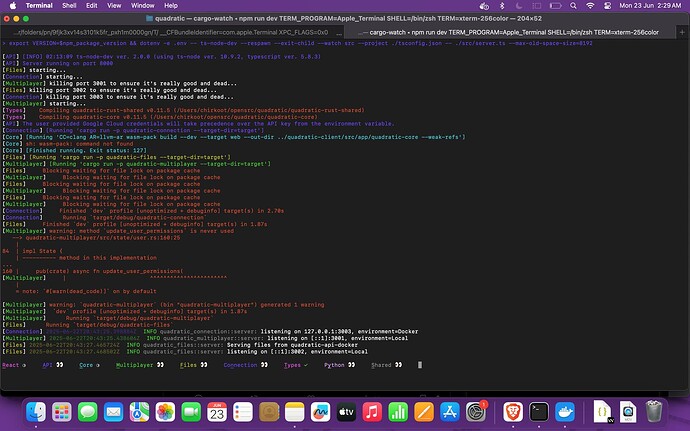Click the 'Compiling quadratic-core' line
The width and height of the screenshot is (690, 431).
[160, 117]
